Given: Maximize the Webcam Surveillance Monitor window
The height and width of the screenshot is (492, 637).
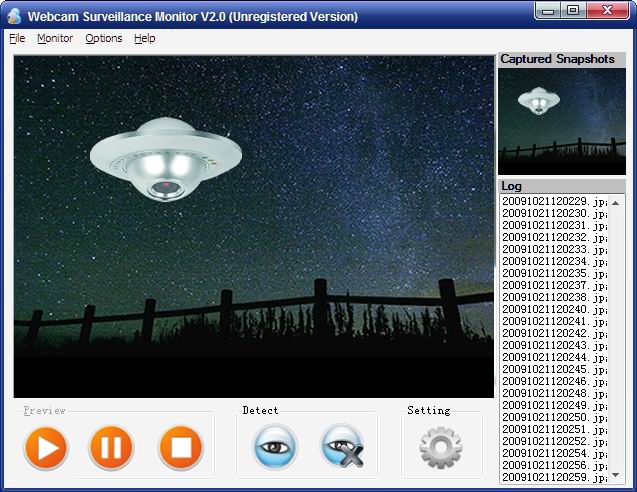Looking at the screenshot, I should click(573, 11).
